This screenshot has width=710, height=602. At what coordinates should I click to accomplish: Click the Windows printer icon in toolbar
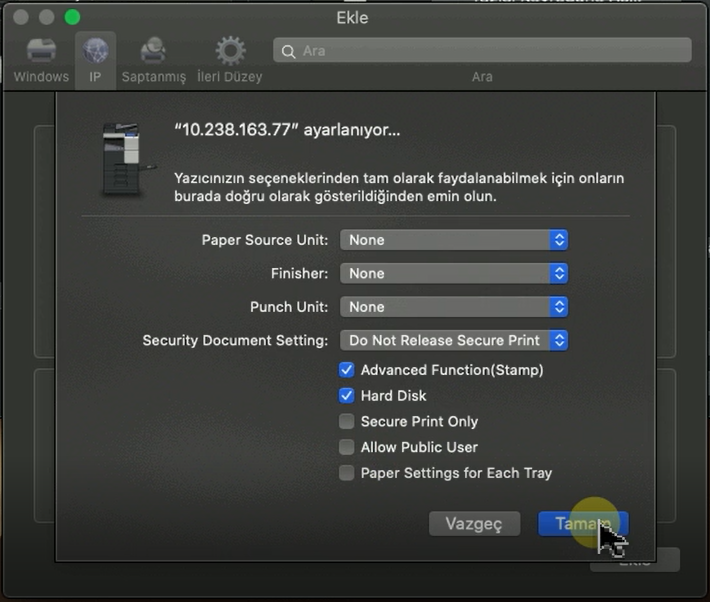(x=41, y=50)
